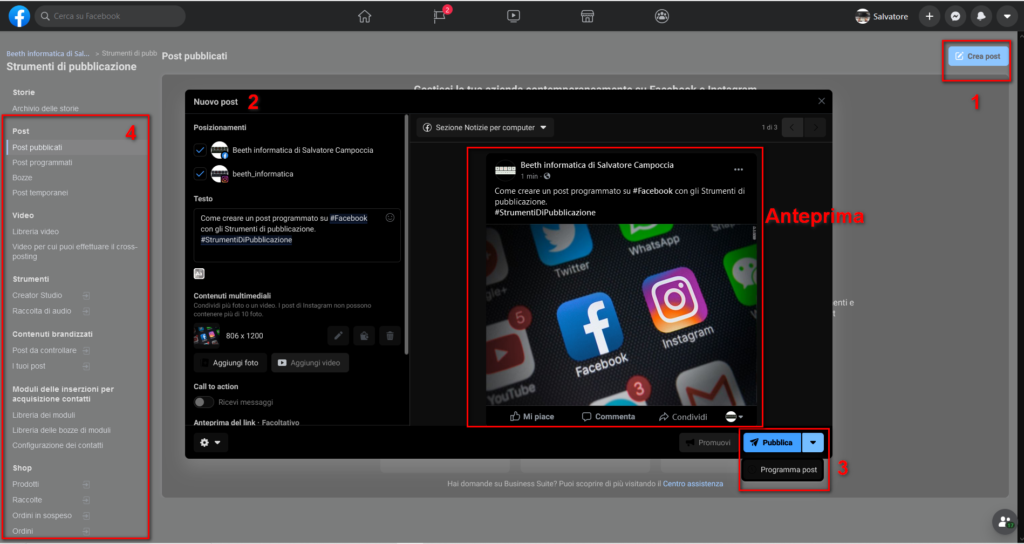Go to the Home feed icon

coord(364,17)
